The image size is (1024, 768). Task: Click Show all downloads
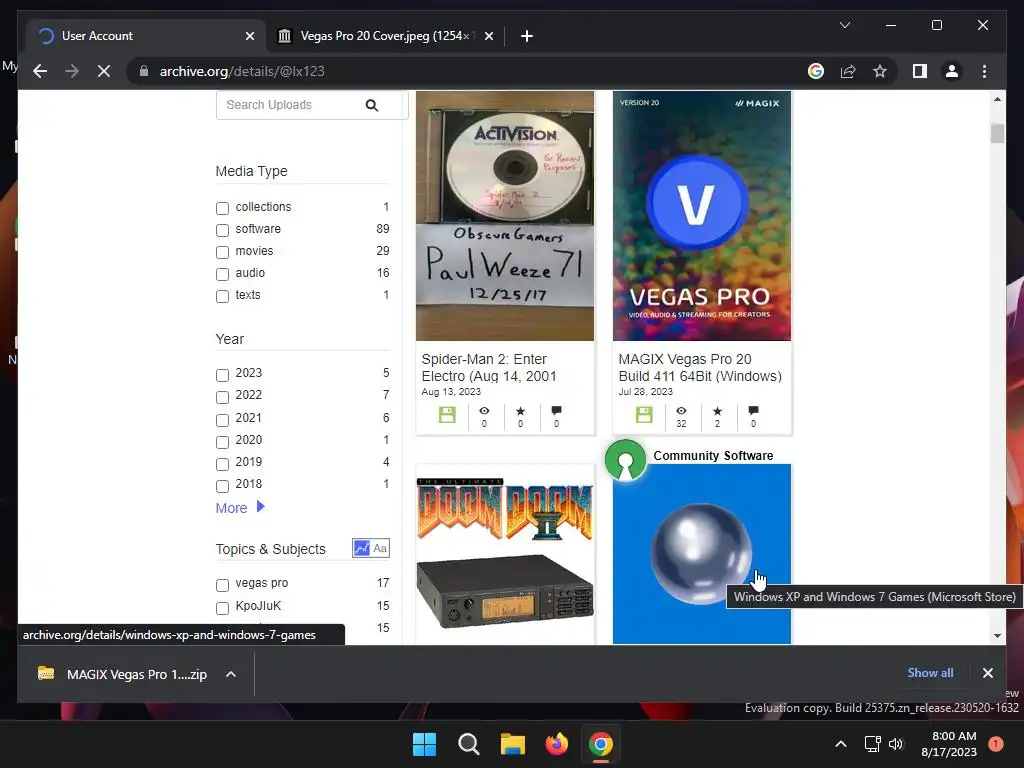pyautogui.click(x=930, y=673)
